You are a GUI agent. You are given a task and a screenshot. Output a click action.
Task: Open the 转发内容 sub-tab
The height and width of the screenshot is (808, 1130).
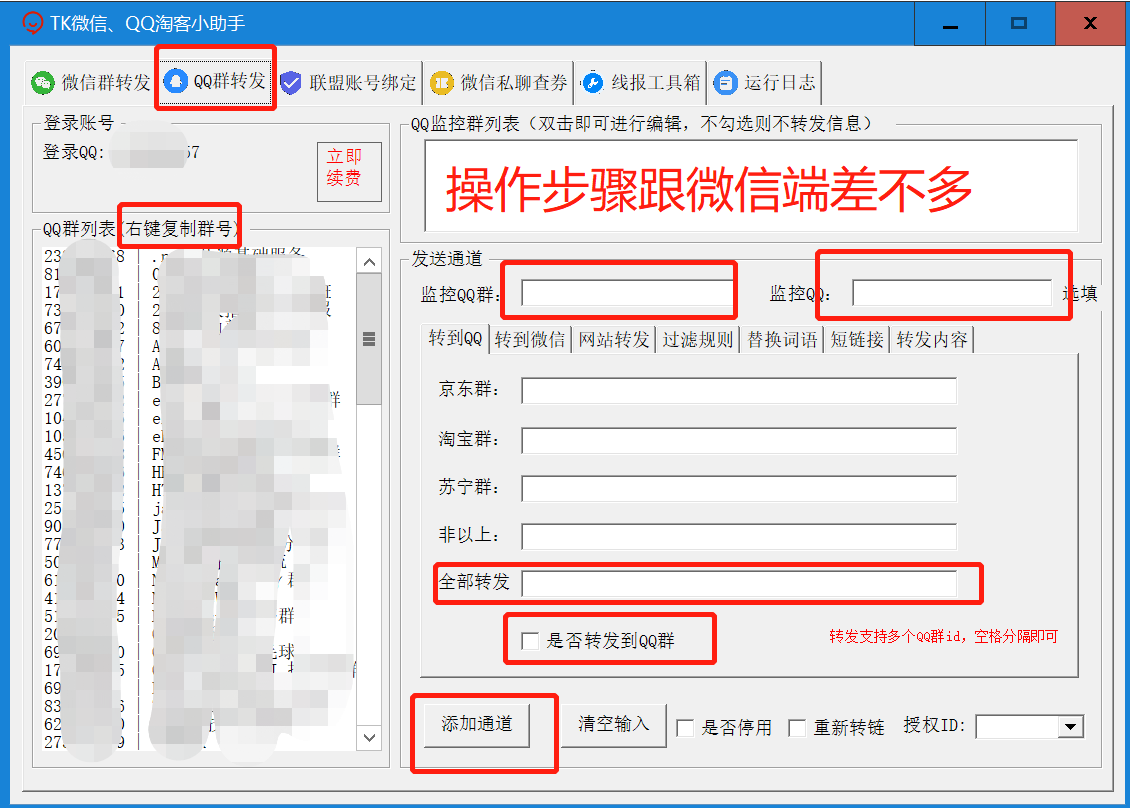932,339
